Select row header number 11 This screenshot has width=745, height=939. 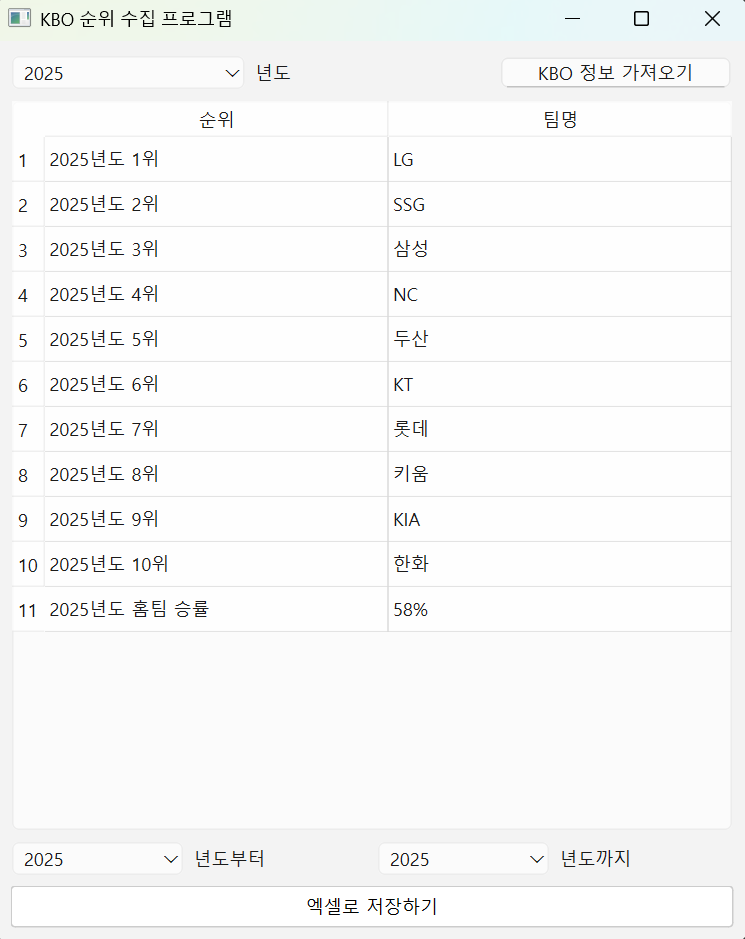pos(27,610)
